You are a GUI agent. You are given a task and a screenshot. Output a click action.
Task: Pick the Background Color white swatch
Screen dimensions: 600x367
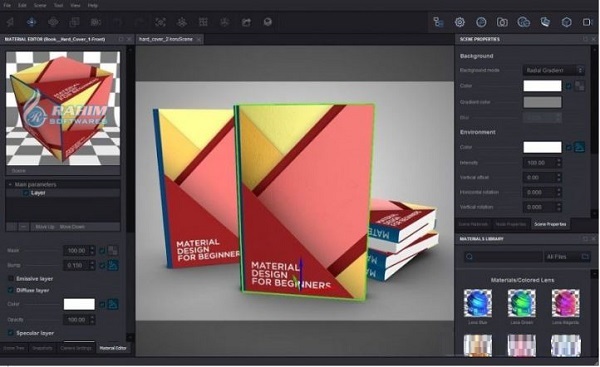coord(542,86)
